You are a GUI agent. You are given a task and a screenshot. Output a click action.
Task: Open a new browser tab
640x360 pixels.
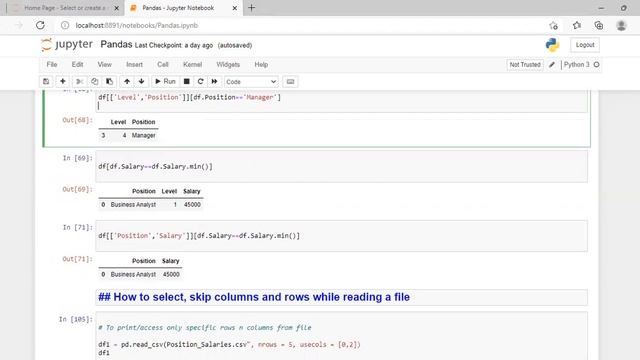coord(251,8)
